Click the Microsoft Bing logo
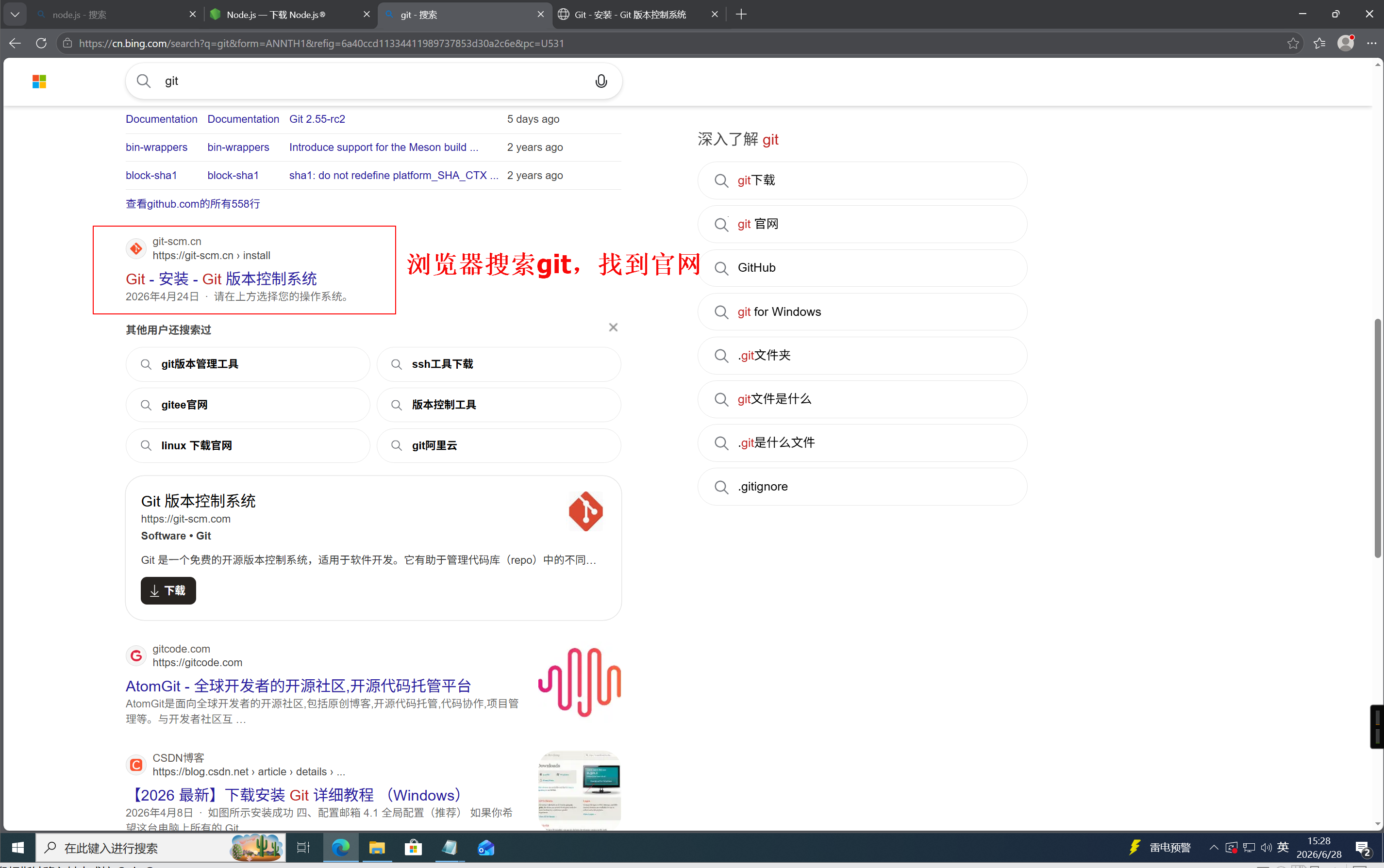1384x868 pixels. (39, 82)
